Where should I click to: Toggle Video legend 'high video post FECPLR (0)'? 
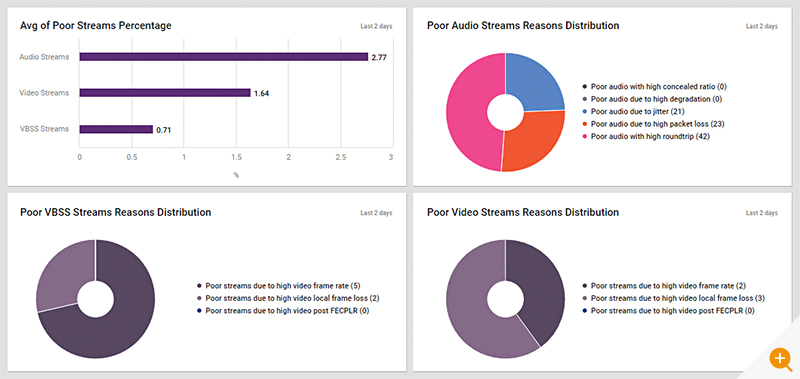[668, 311]
